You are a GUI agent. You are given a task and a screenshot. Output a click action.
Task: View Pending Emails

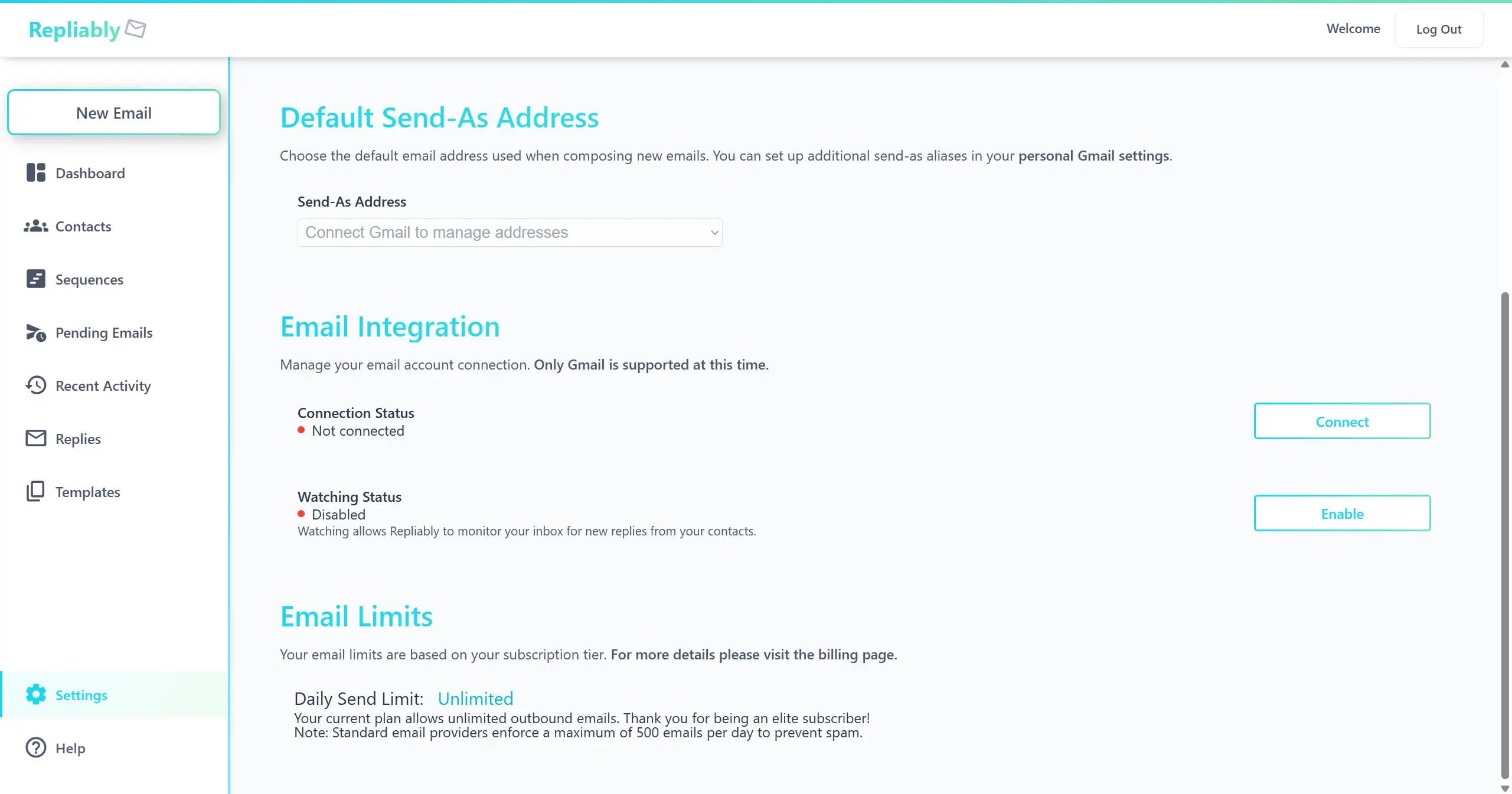click(103, 332)
